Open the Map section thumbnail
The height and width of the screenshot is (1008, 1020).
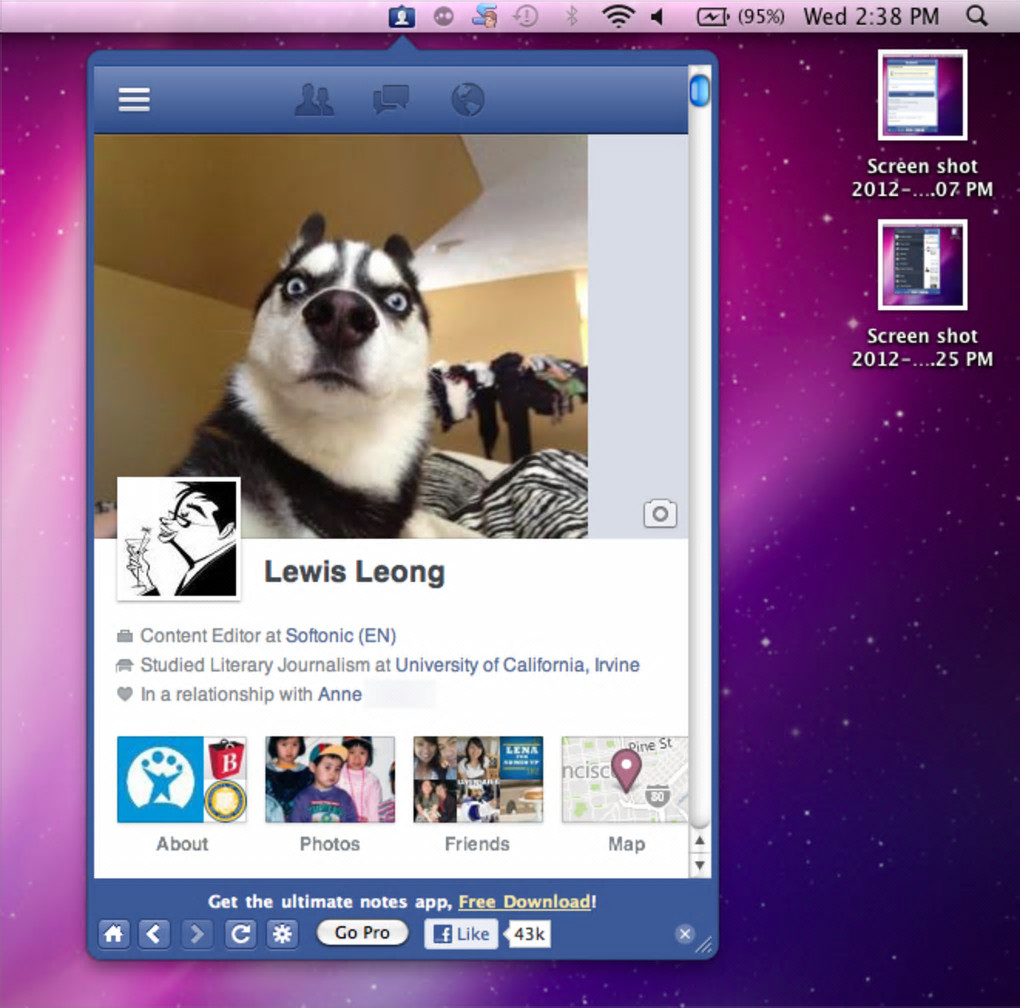pos(624,779)
